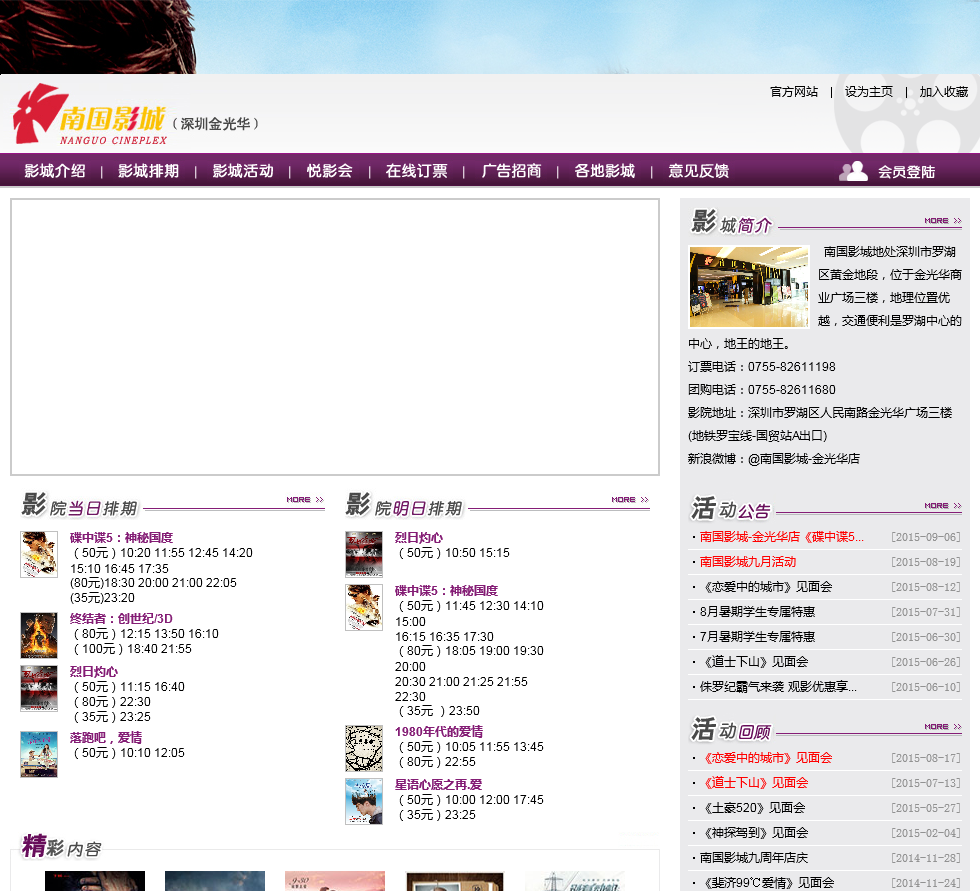Viewport: 980px width, 891px height.
Task: Open the 意见反馈 menu item
Action: pos(699,171)
